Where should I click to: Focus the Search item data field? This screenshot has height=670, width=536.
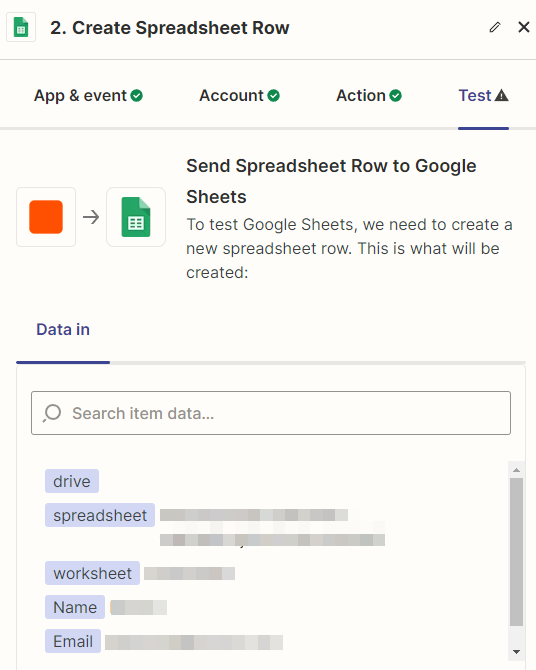pyautogui.click(x=271, y=413)
